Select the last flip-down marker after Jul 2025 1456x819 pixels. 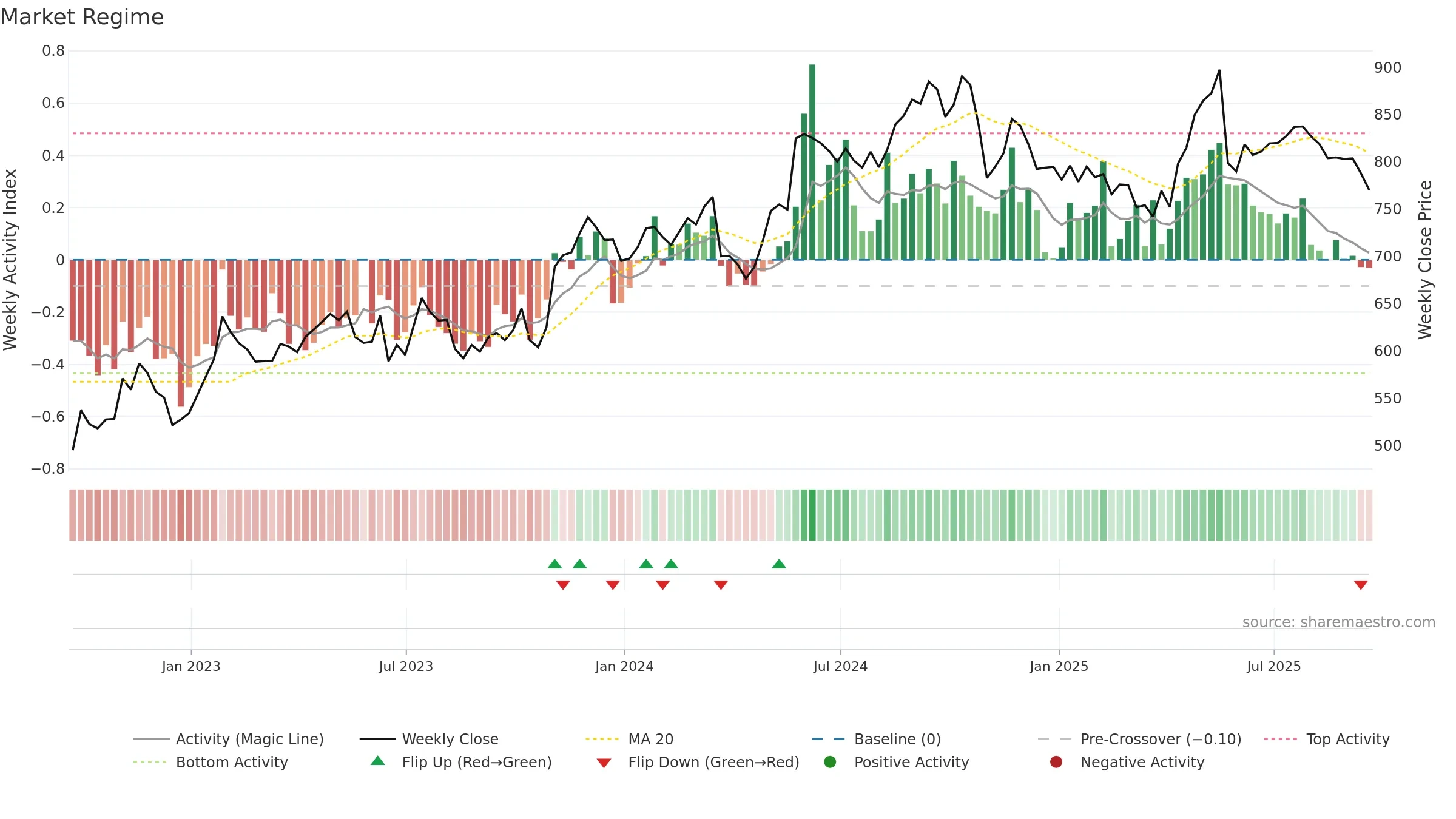[x=1361, y=585]
